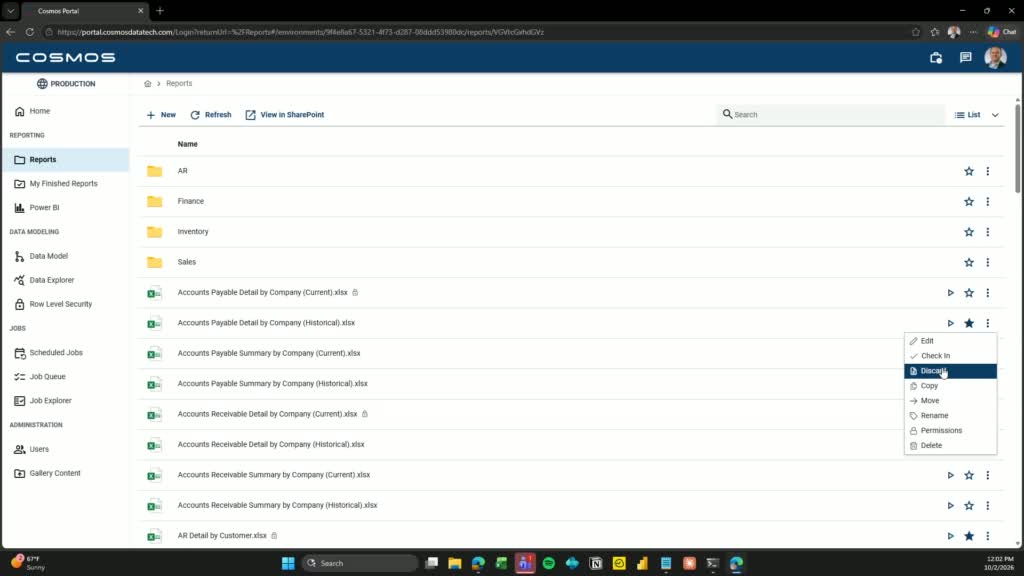
Task: Run Accounts Receivable Summary (Current) report
Action: tap(951, 475)
